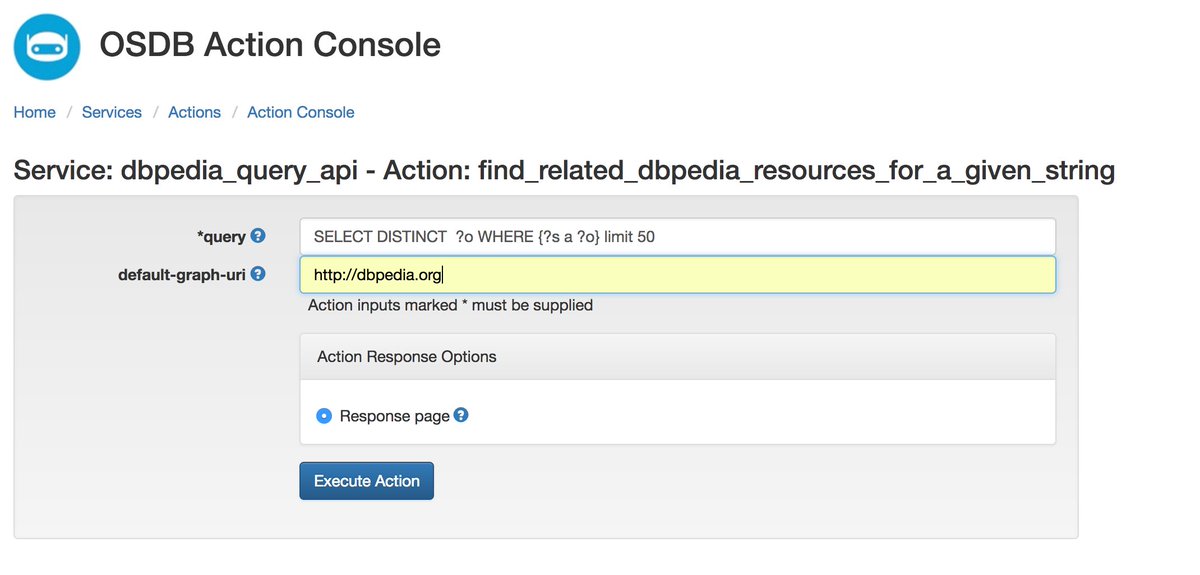
Task: Click the default-graph-uri field label
Action: coord(182,274)
